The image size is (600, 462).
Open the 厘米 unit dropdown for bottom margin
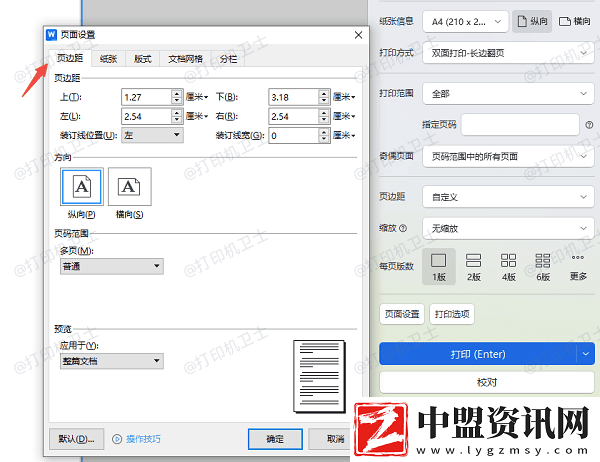(x=344, y=97)
